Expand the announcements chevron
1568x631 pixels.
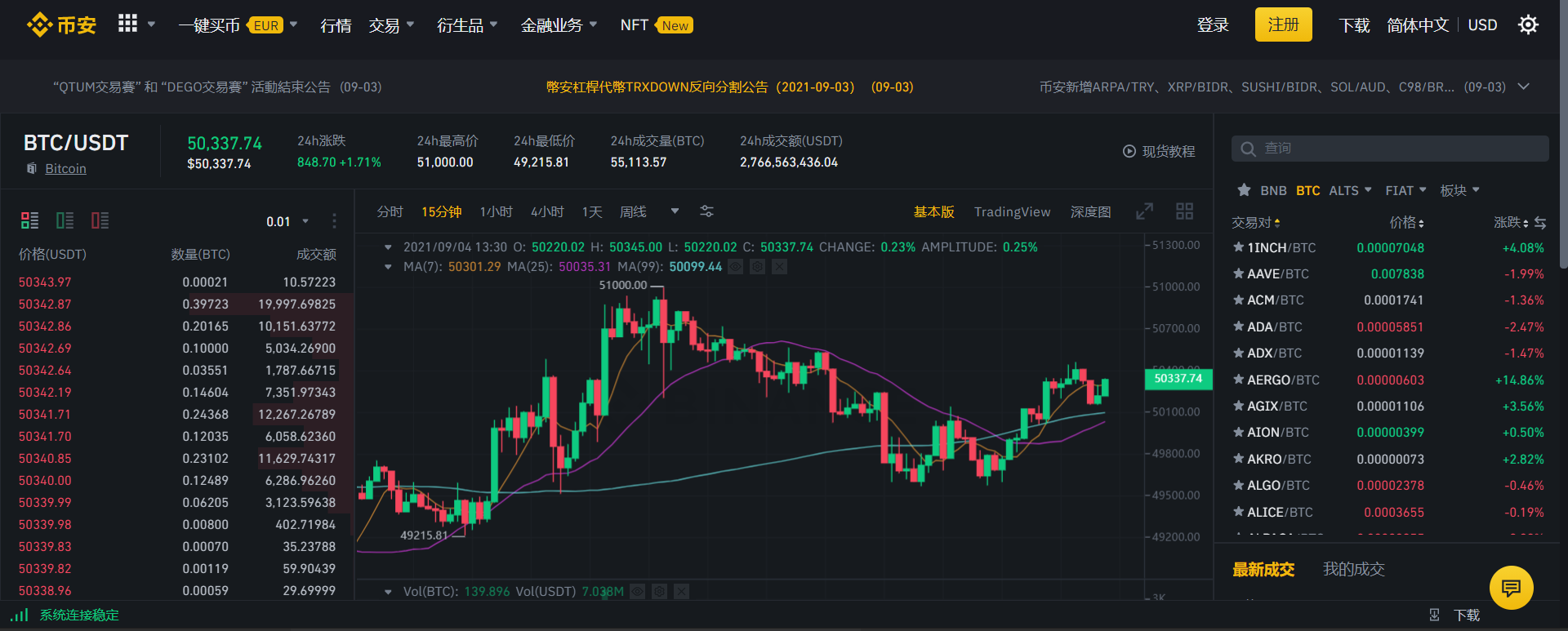[1523, 87]
